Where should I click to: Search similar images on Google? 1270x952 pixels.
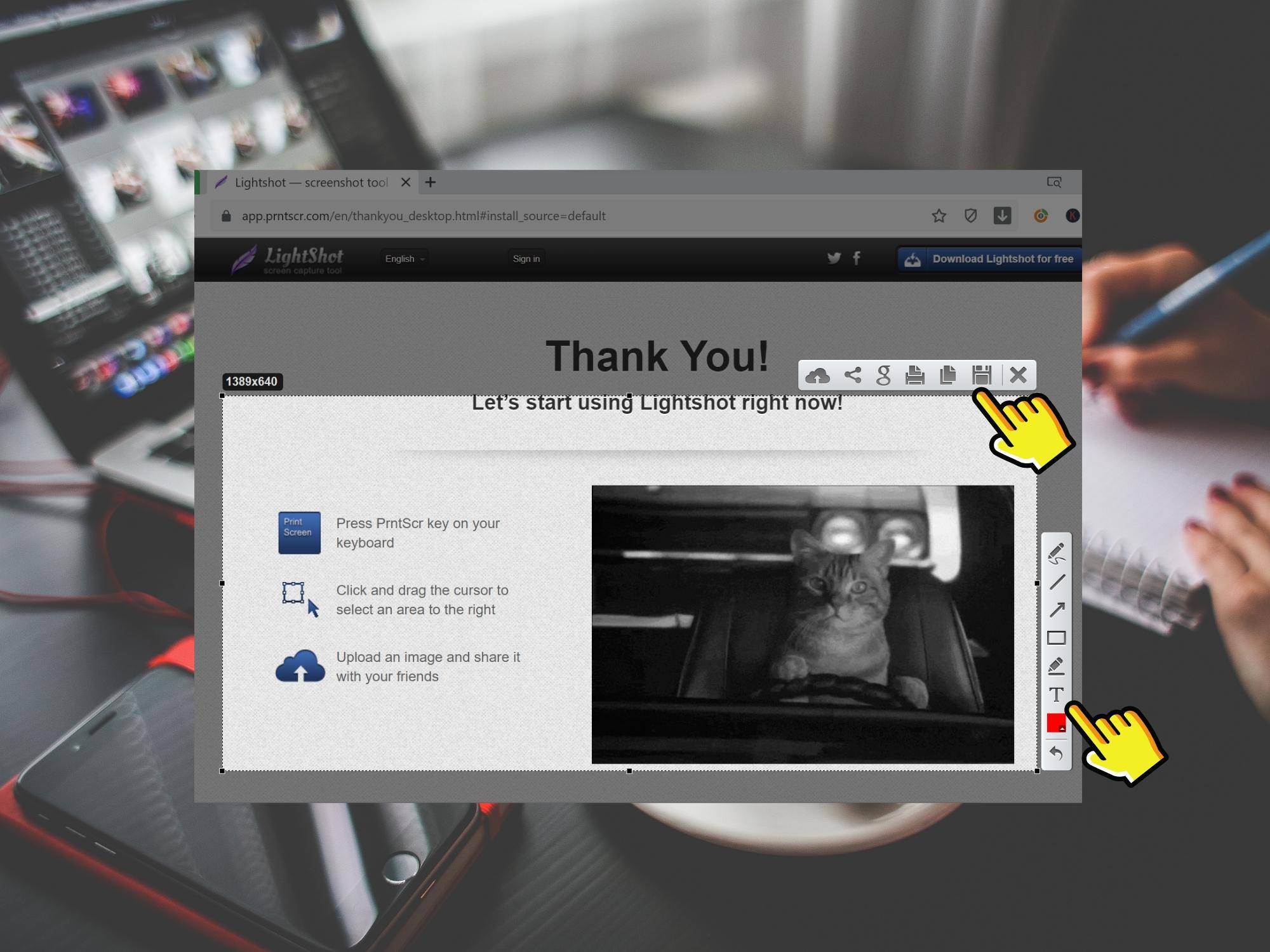pos(883,376)
